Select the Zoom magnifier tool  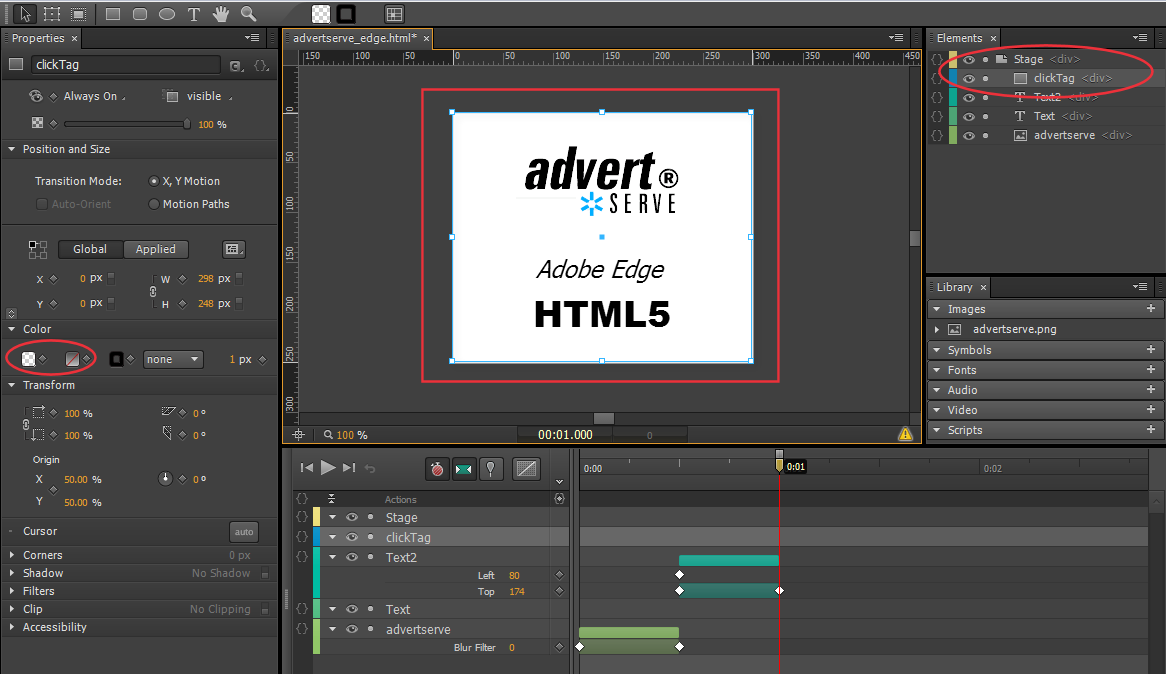tap(248, 13)
